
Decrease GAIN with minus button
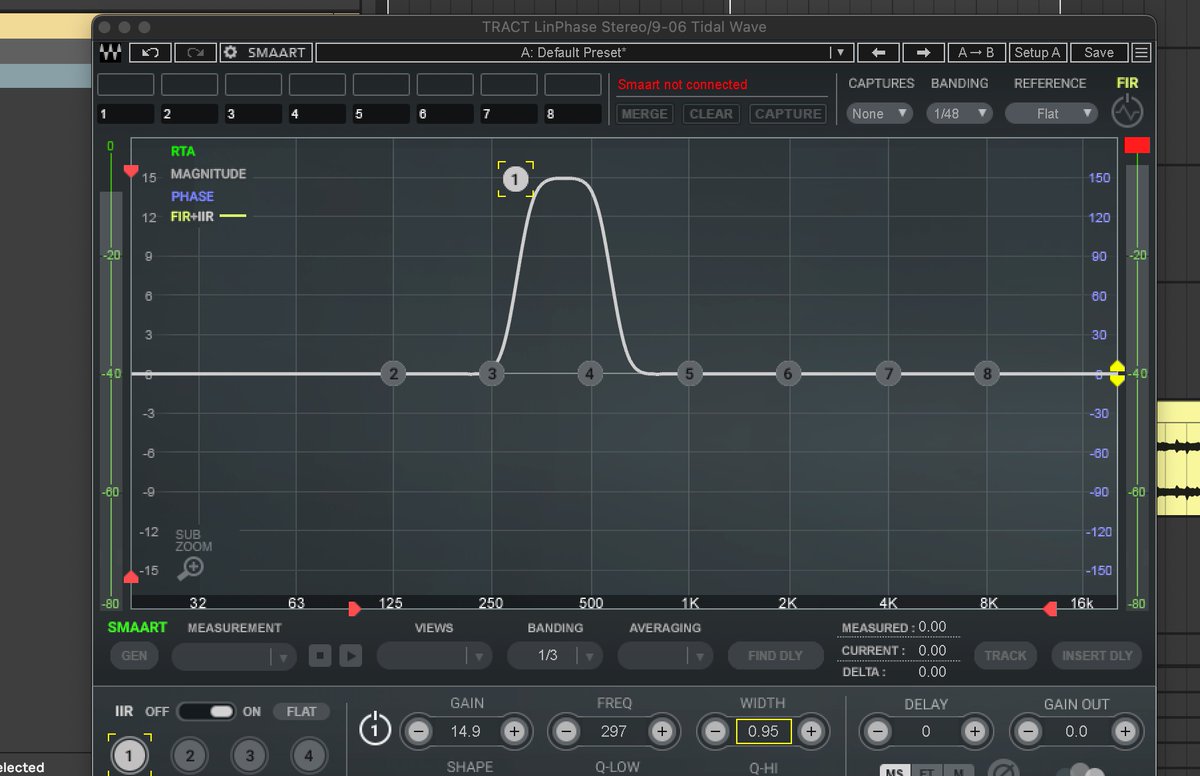click(419, 732)
